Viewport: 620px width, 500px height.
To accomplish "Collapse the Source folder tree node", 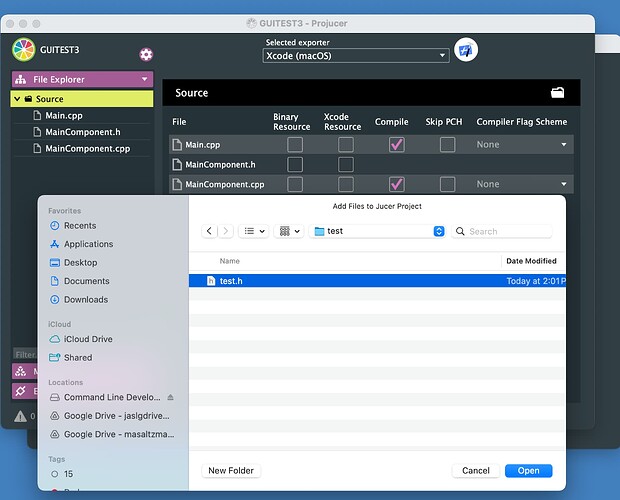I will pos(17,99).
